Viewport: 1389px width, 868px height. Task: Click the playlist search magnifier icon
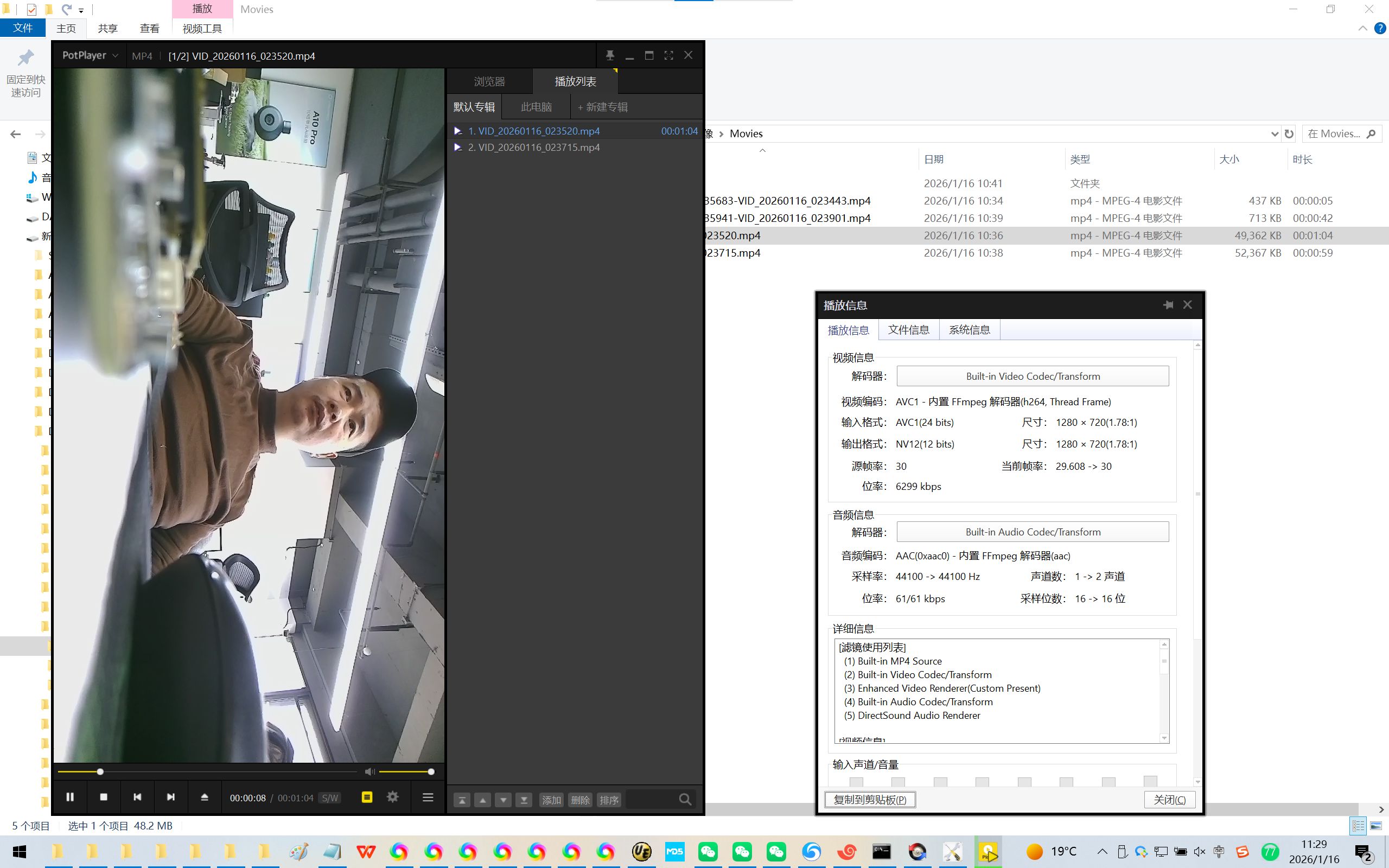685,800
